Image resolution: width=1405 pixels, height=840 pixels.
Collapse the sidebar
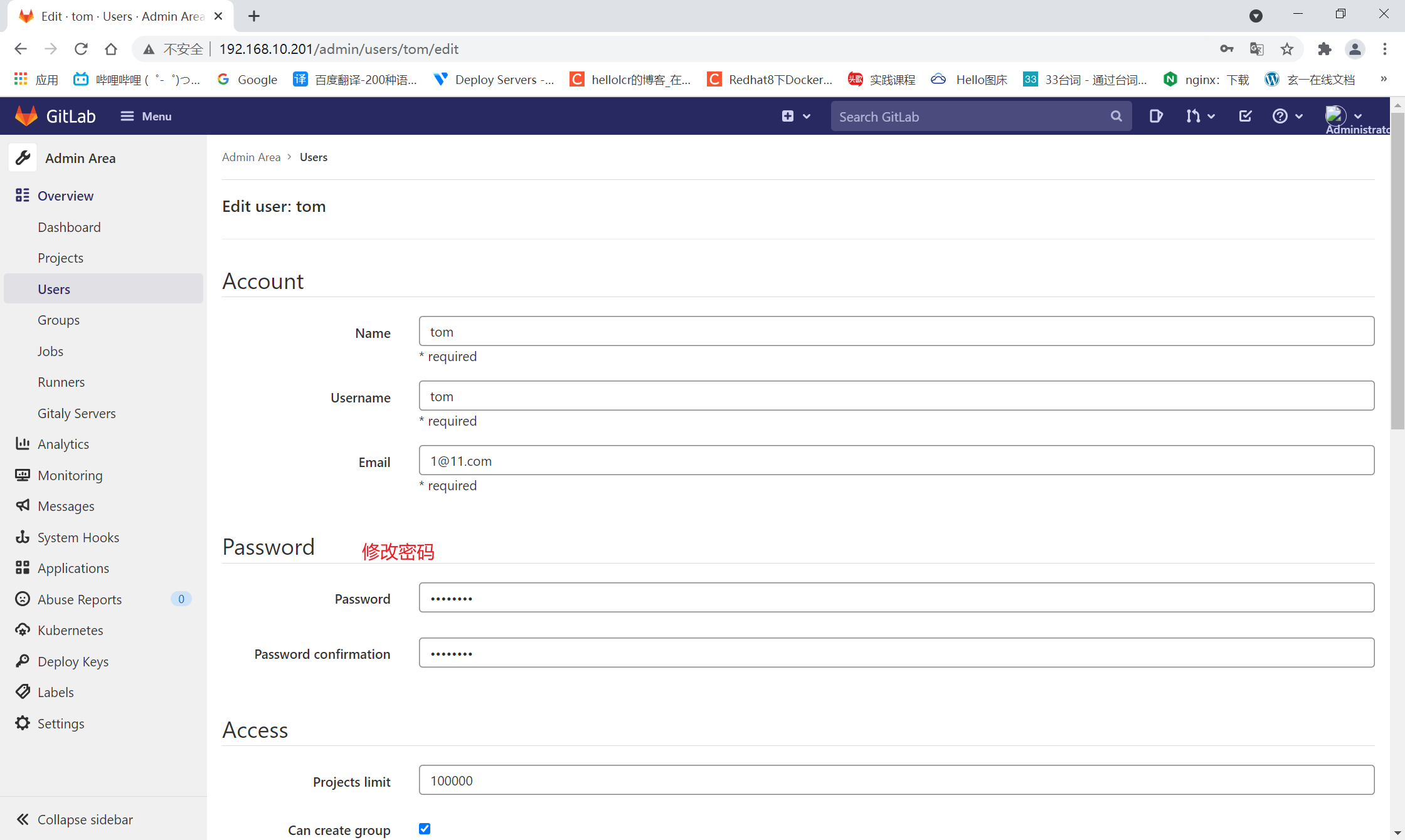click(74, 819)
